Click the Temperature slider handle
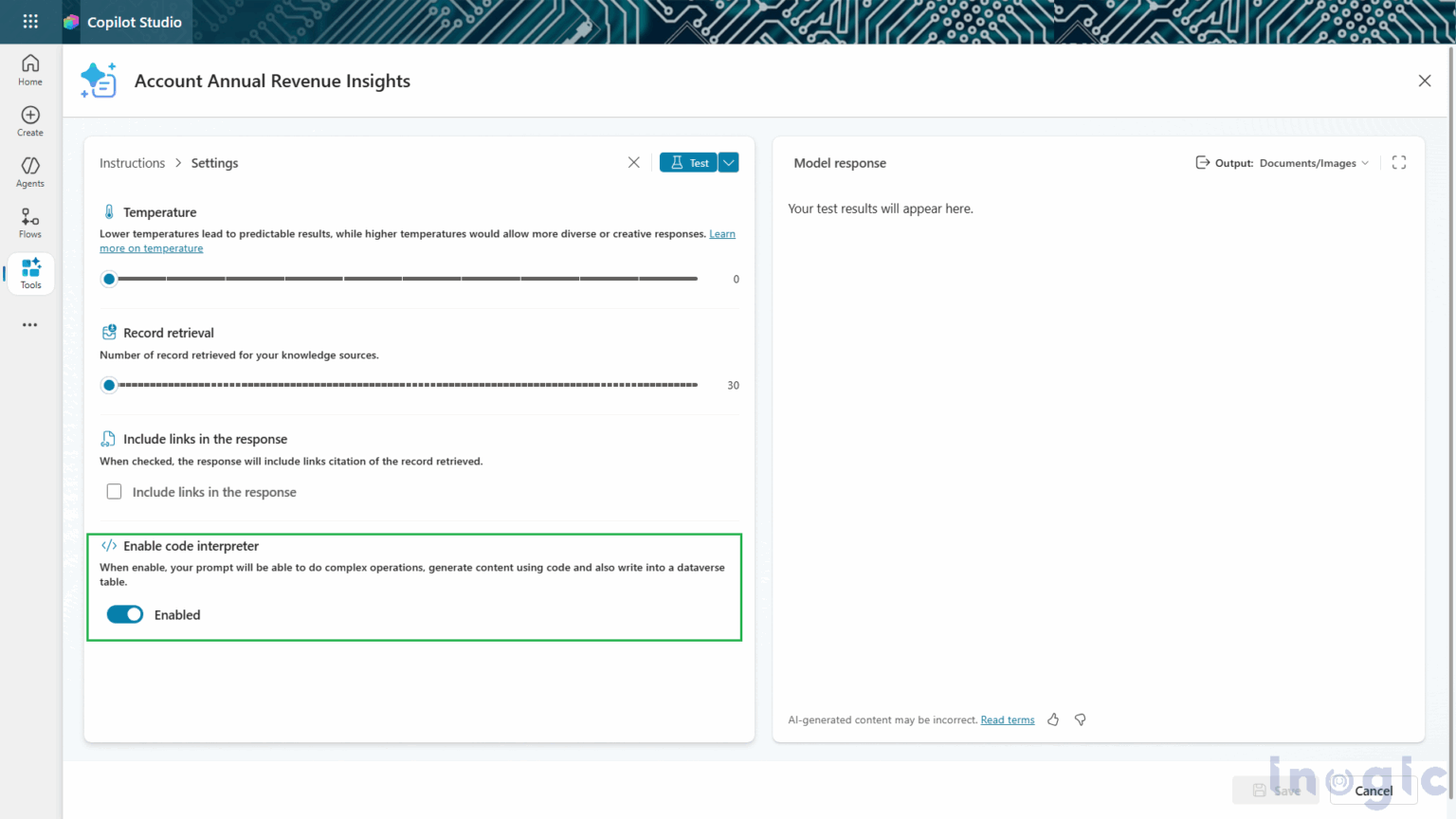Viewport: 1456px width, 819px height. point(108,279)
